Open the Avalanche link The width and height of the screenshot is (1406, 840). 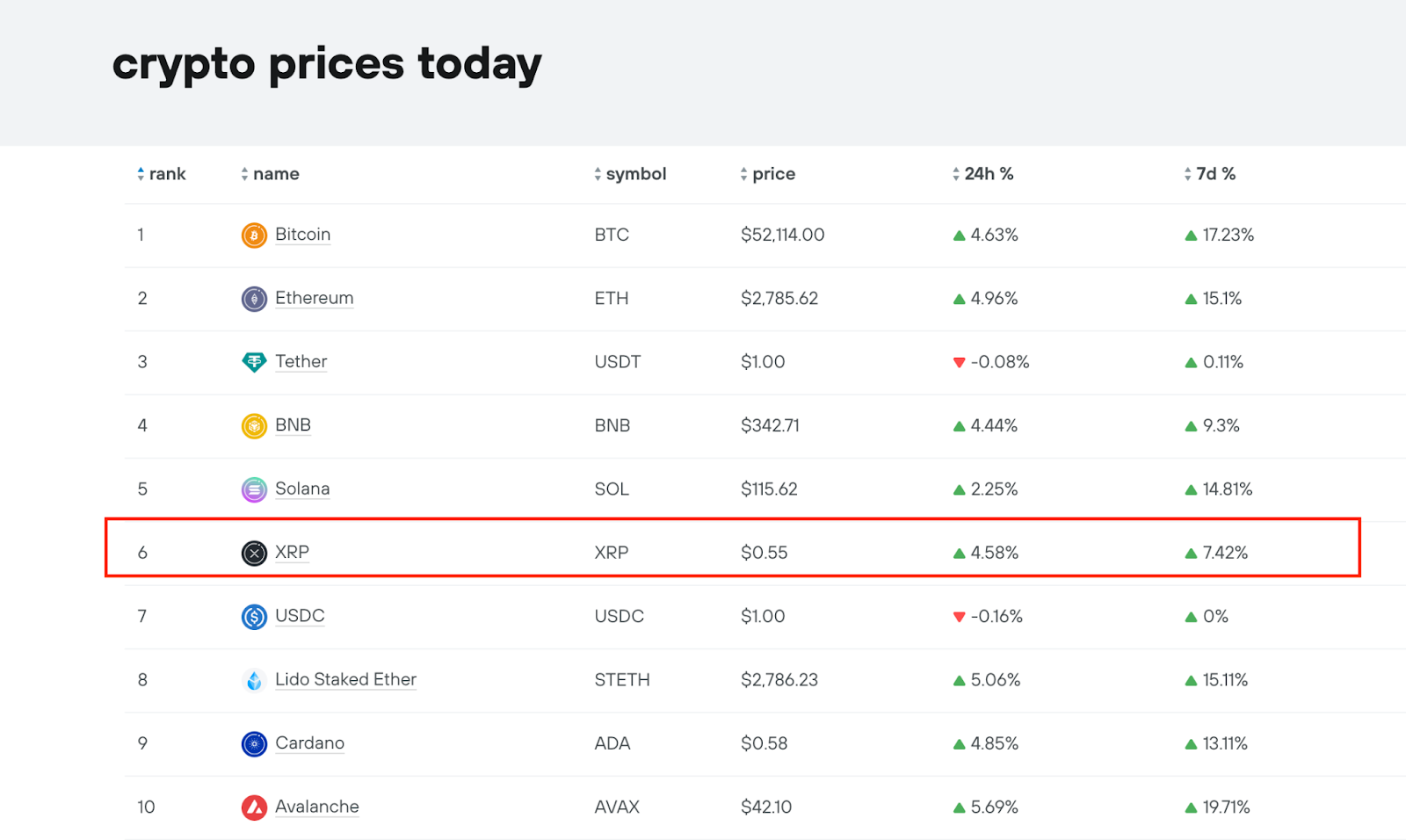click(x=317, y=807)
